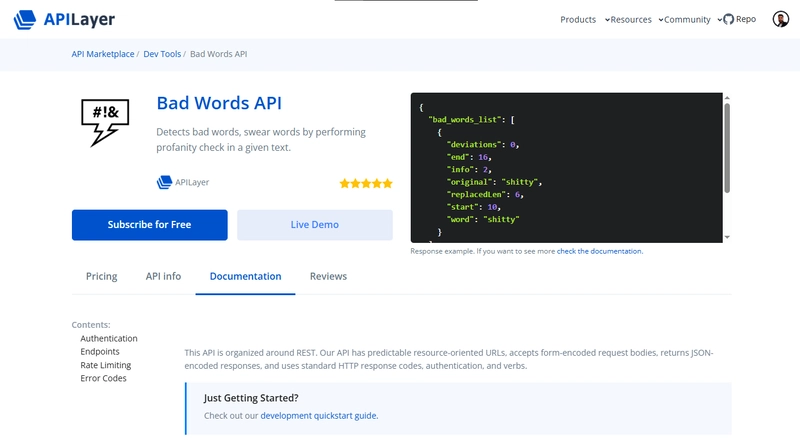Jump to Error Codes in contents
The height and width of the screenshot is (446, 800).
[x=103, y=378]
